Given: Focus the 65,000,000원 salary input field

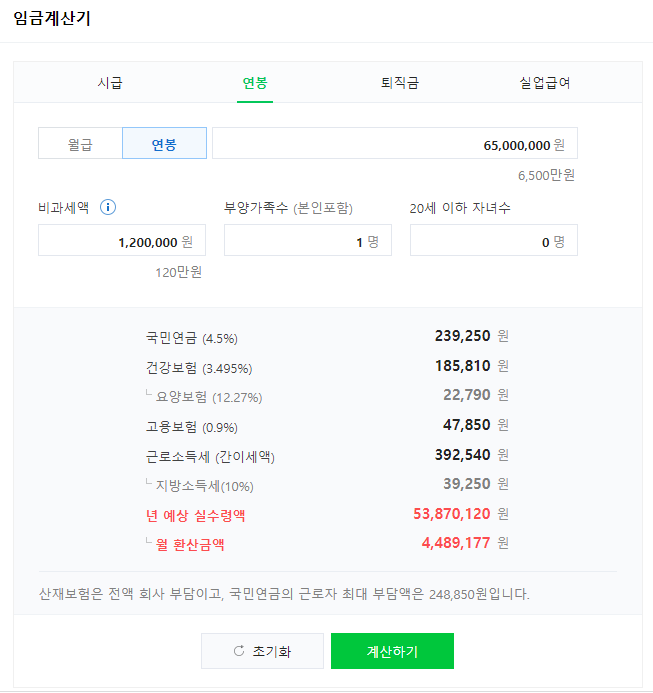Looking at the screenshot, I should point(395,143).
